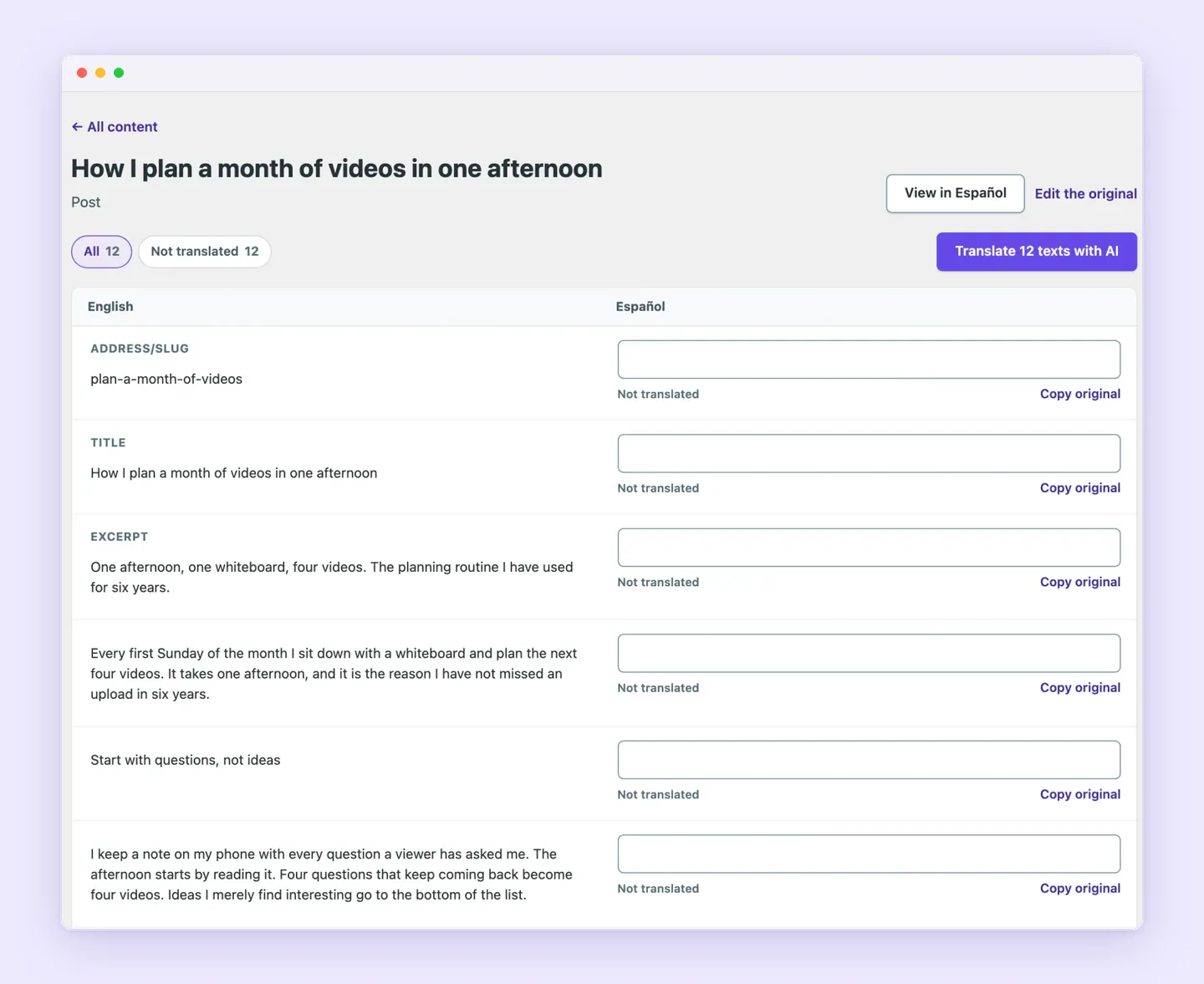Image resolution: width=1204 pixels, height=984 pixels.
Task: Copy original for 'Start with questions' row
Action: [x=1079, y=794]
